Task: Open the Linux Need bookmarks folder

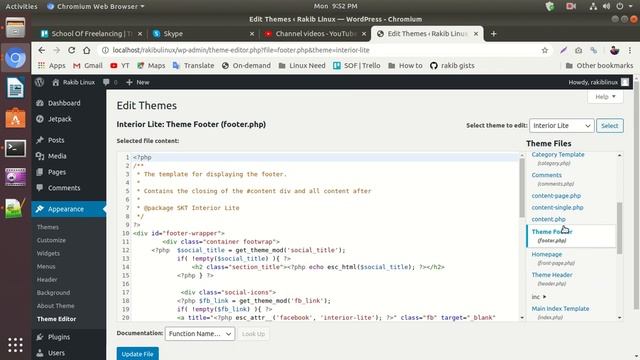Action: (302, 65)
